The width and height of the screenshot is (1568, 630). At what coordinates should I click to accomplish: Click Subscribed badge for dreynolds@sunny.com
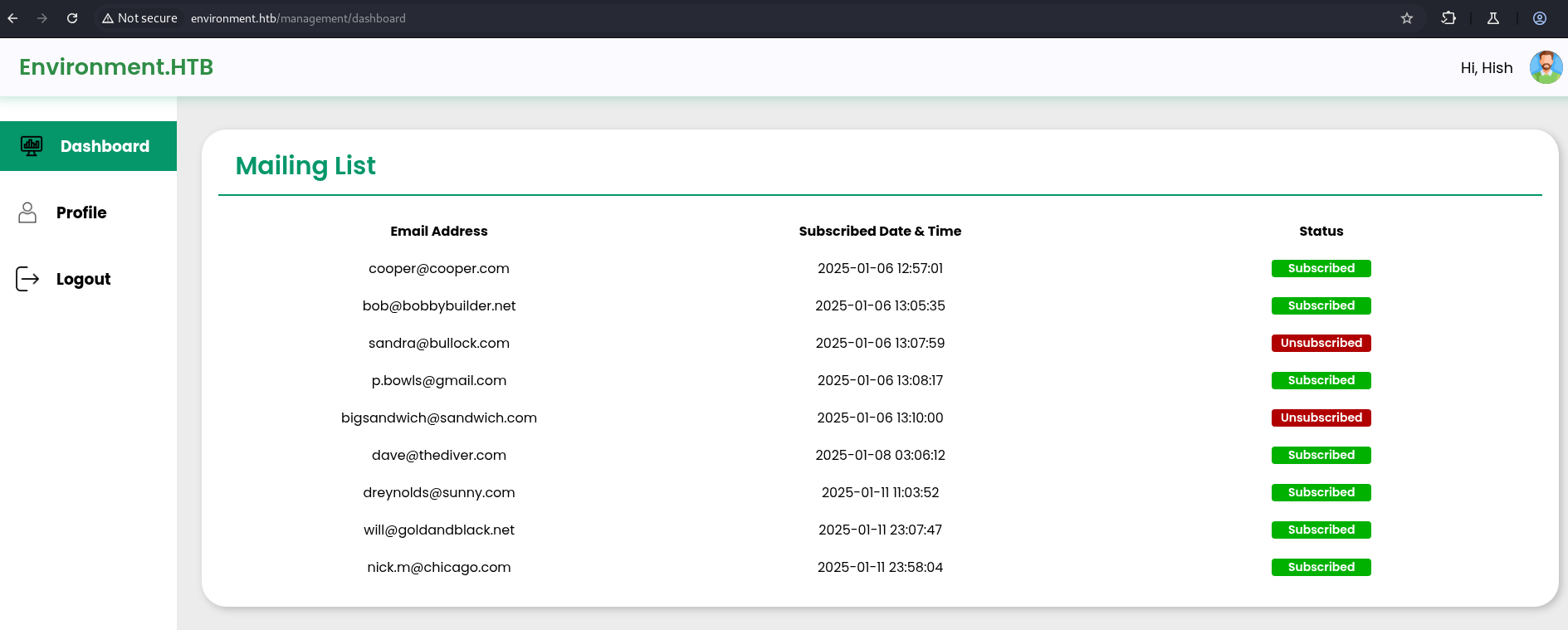[x=1321, y=493]
